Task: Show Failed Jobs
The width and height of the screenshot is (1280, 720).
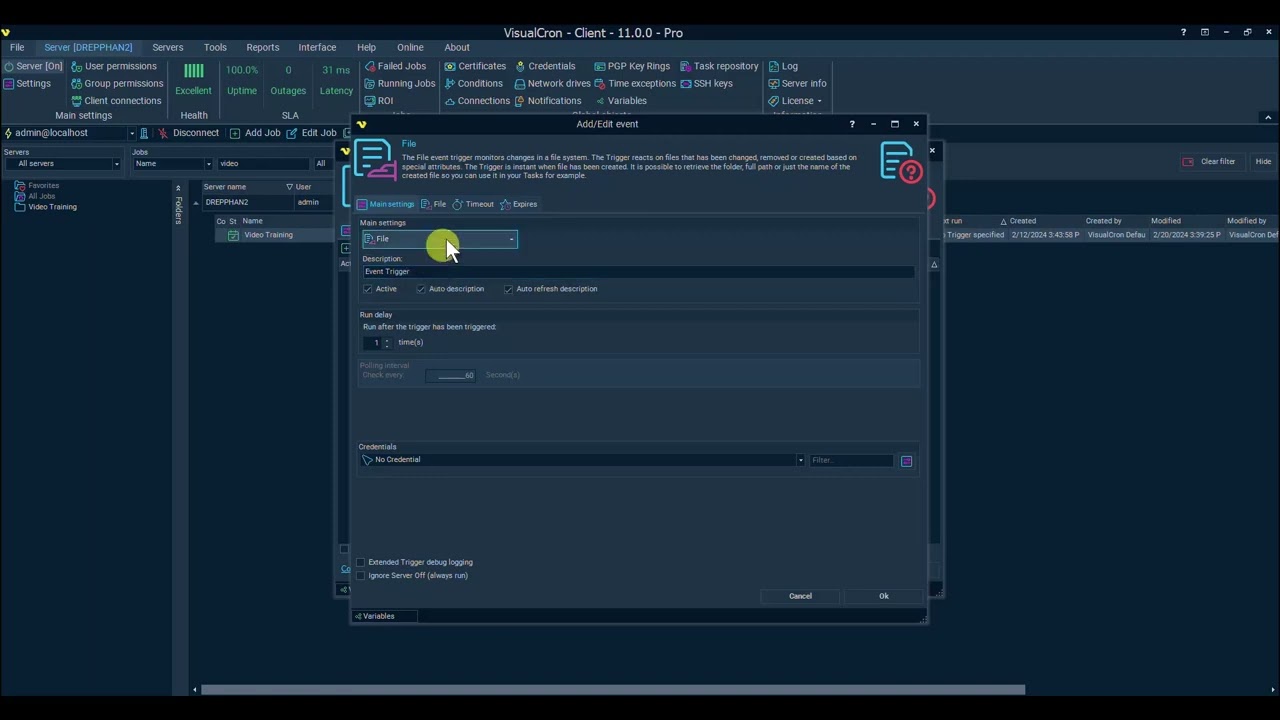Action: (395, 66)
